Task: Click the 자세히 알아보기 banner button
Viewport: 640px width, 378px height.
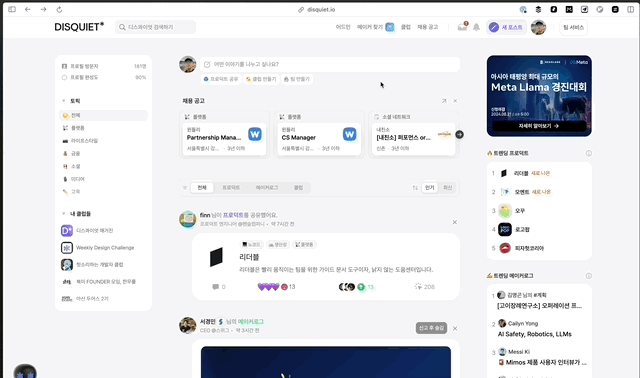Action: point(539,126)
